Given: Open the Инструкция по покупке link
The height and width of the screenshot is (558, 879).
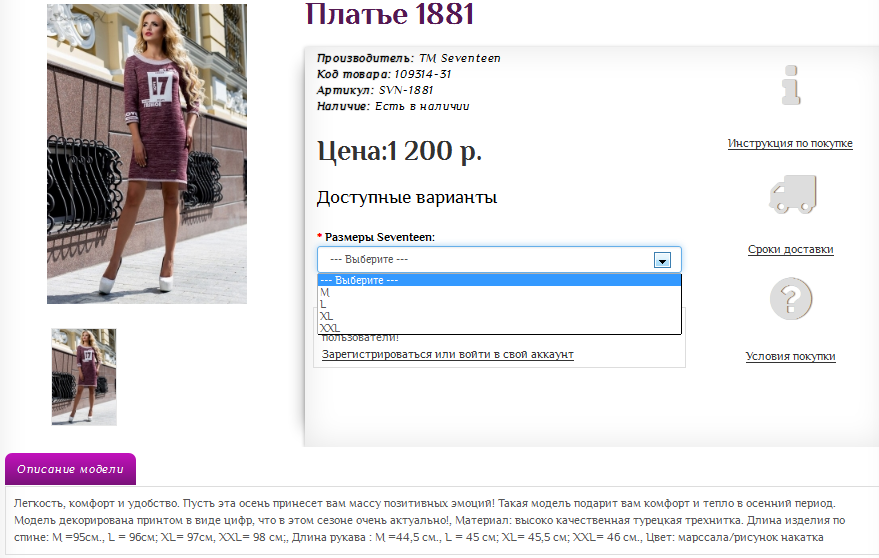Looking at the screenshot, I should (x=790, y=143).
